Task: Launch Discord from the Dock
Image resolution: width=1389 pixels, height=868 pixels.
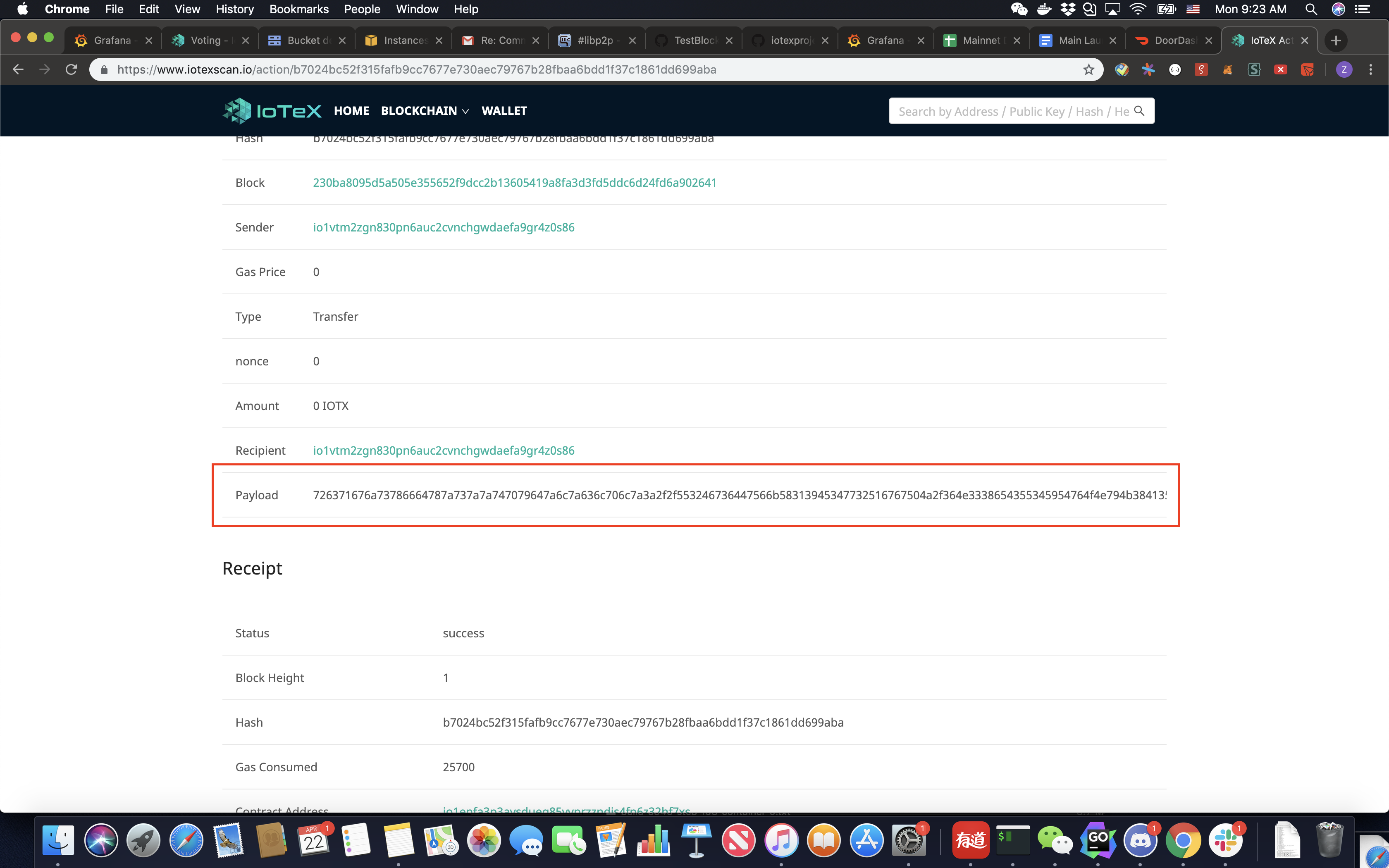Action: click(x=1141, y=840)
